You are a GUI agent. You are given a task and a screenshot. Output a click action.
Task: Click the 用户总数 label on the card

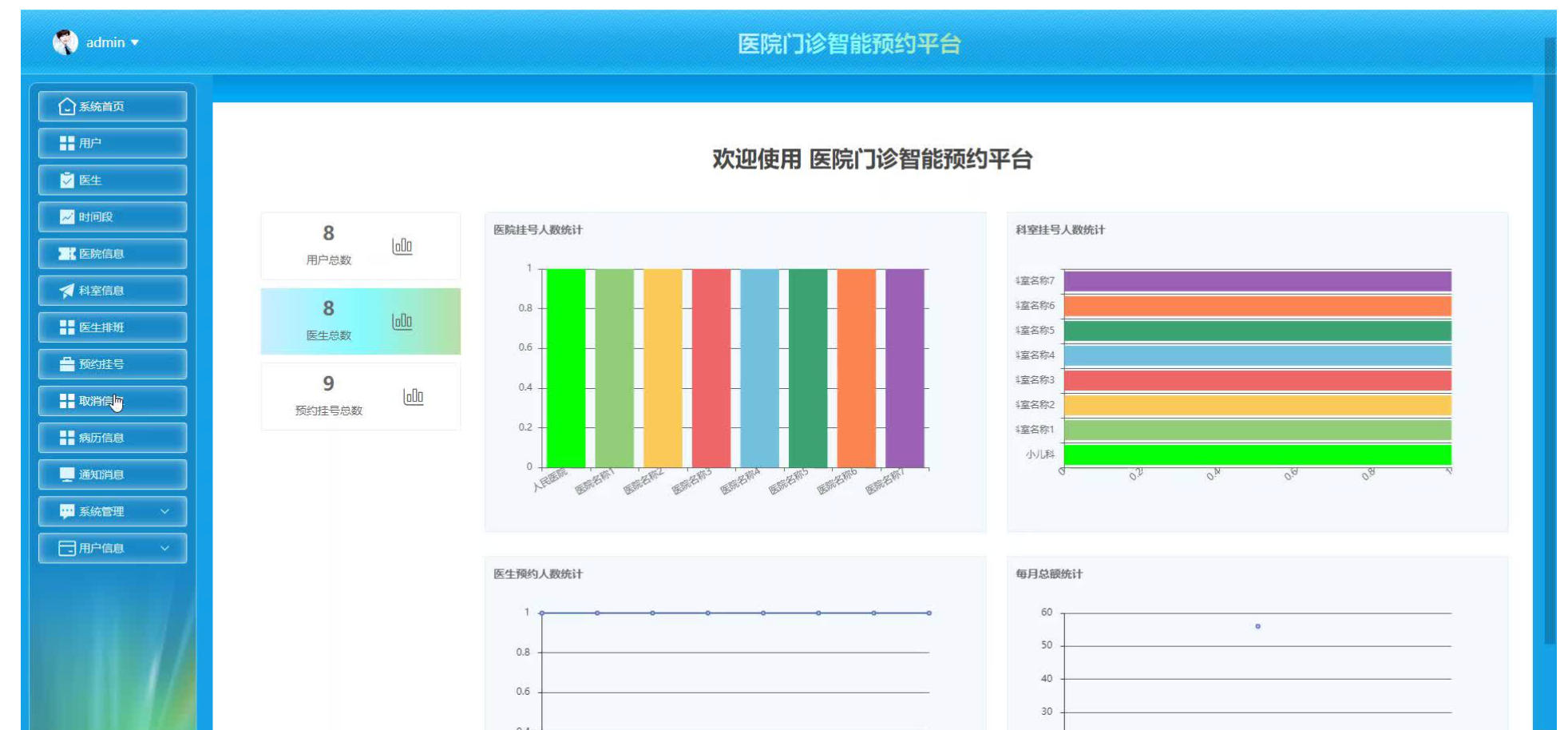(329, 260)
